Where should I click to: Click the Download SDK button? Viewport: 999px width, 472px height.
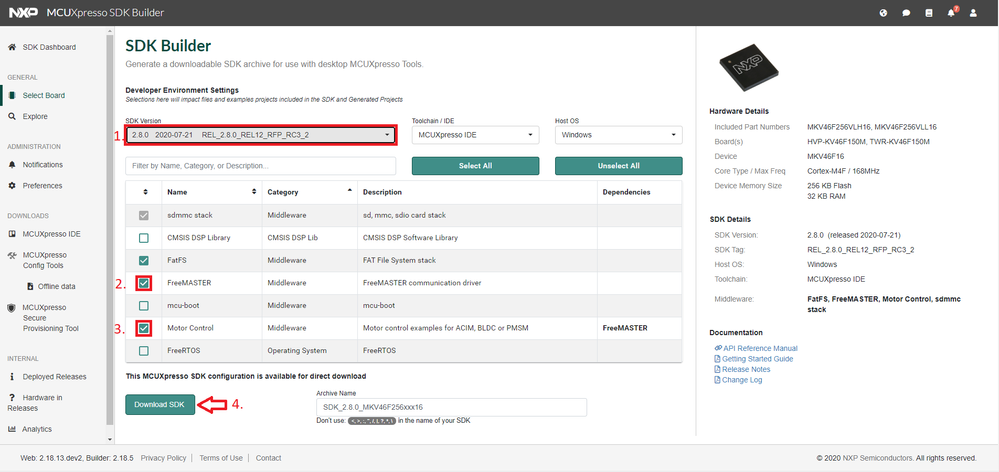pos(160,404)
